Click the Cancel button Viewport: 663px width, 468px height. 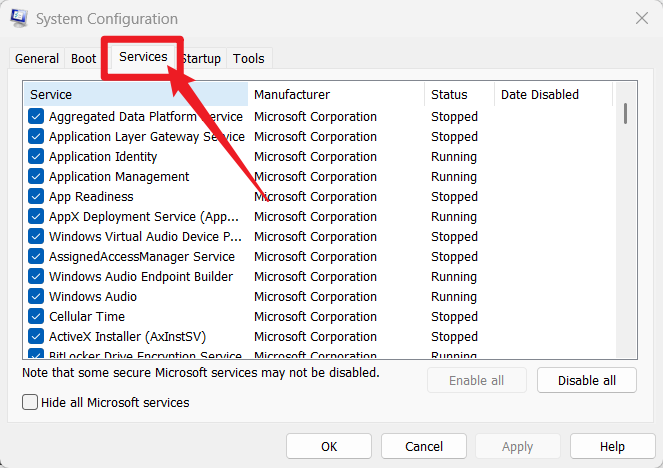tap(424, 446)
